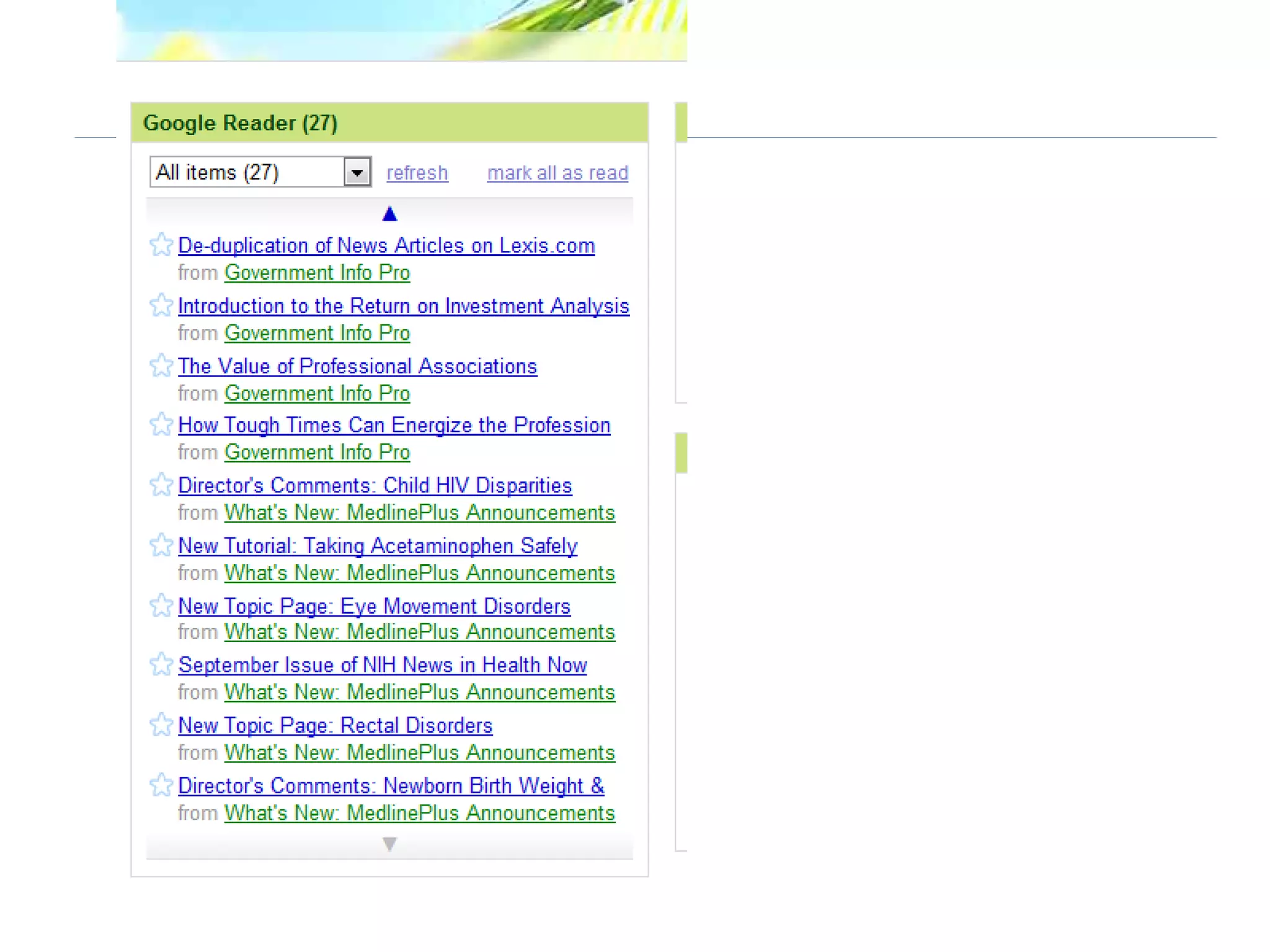This screenshot has height=952, width=1270.
Task: Open MedlinePlus Announcements source under Rectal Disorders
Action: (419, 752)
